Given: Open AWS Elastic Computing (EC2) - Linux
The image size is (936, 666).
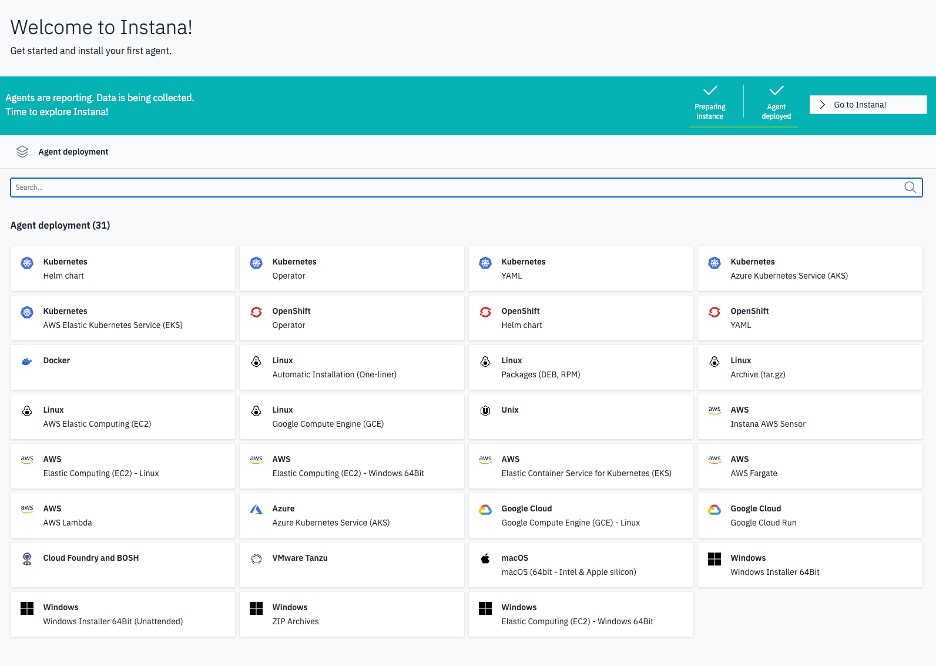Looking at the screenshot, I should pos(123,466).
